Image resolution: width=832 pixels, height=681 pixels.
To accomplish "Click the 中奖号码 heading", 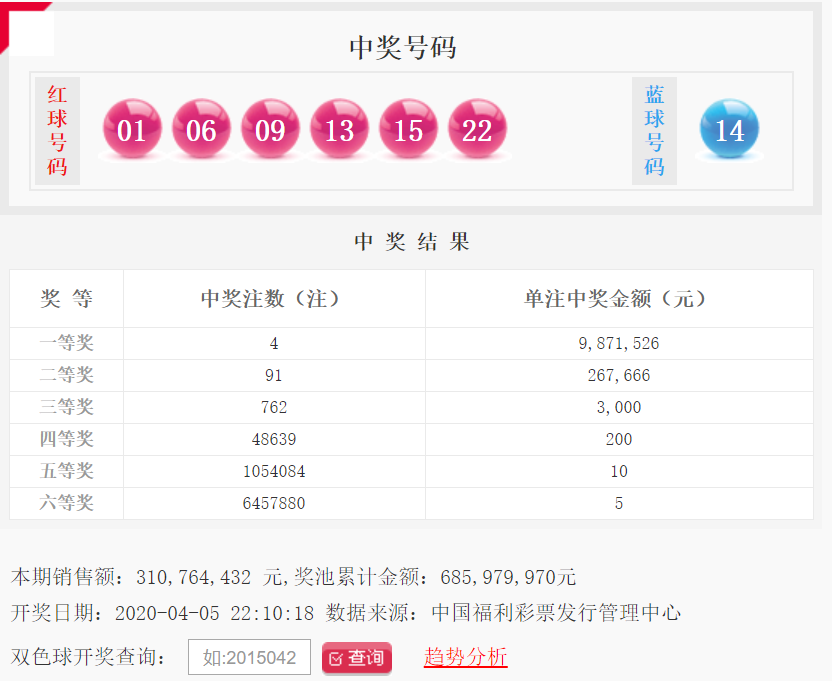I will [402, 48].
